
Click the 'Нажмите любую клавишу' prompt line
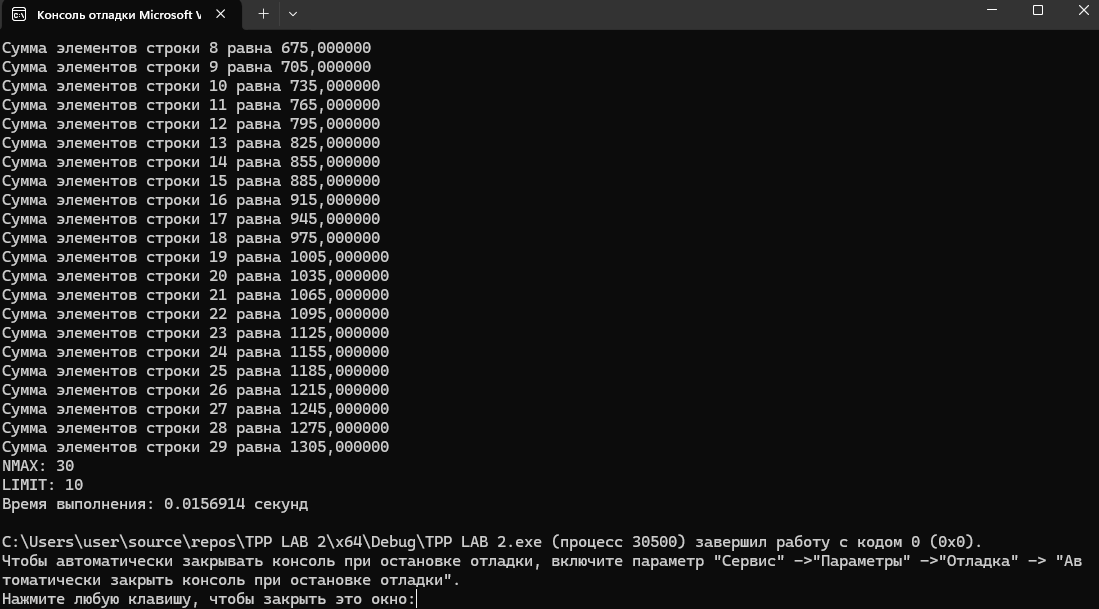tap(209, 599)
